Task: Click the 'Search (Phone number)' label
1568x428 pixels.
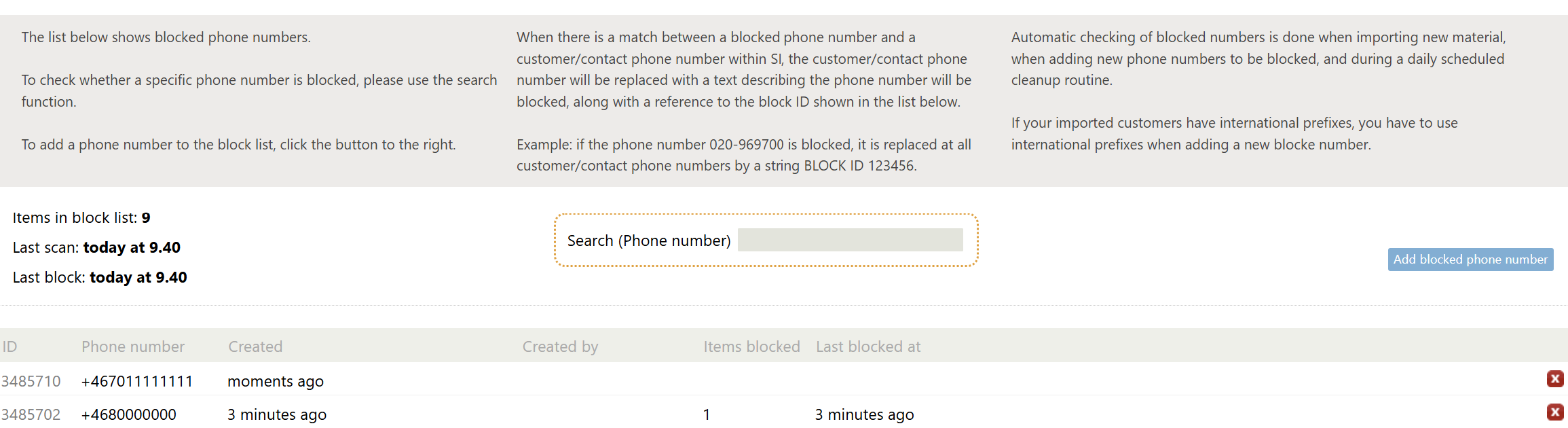Action: [649, 240]
